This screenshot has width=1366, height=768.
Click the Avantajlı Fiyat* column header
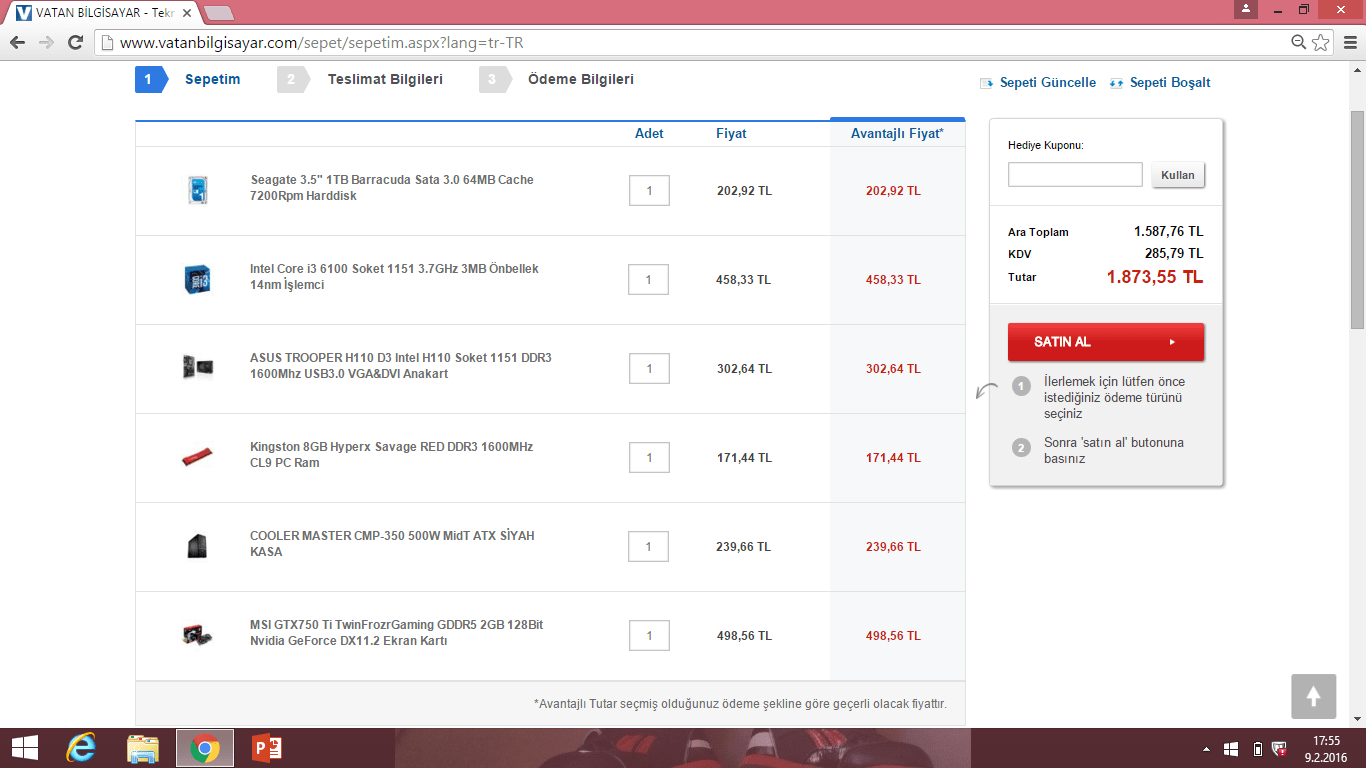click(x=897, y=134)
